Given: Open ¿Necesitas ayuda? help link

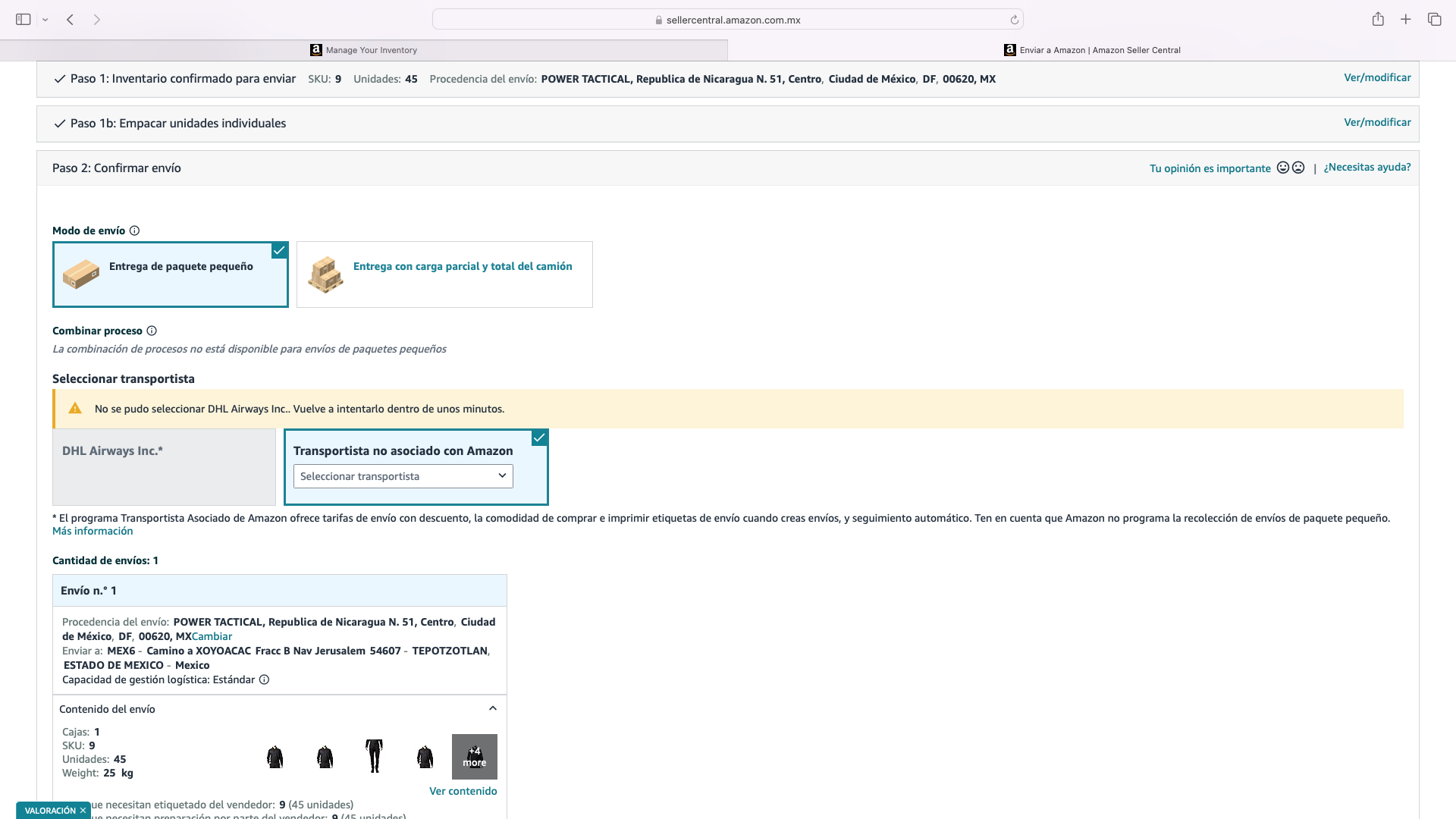Looking at the screenshot, I should (1367, 167).
